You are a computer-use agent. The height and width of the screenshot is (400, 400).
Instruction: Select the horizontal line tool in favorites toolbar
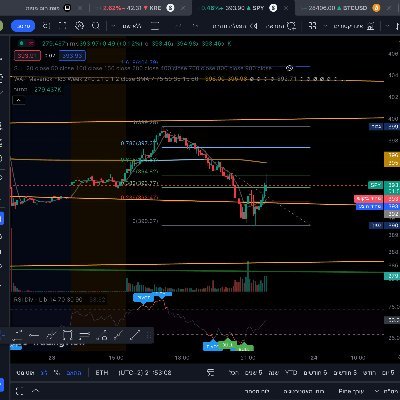click(x=34, y=335)
